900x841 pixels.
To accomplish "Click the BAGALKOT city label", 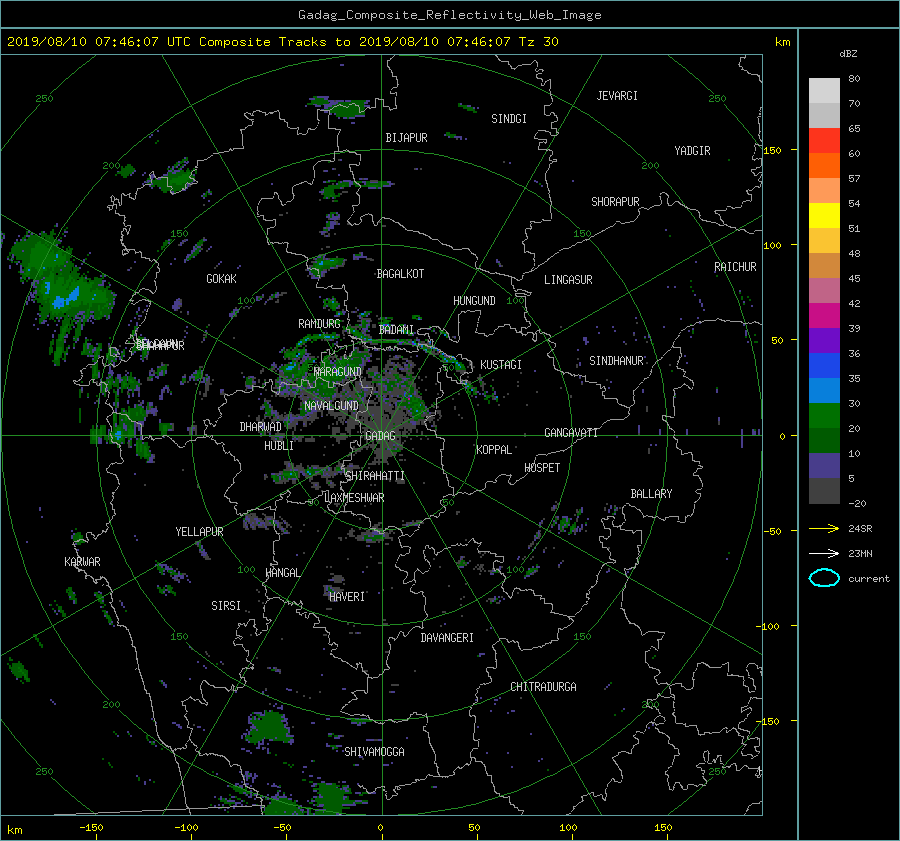I will coord(400,274).
